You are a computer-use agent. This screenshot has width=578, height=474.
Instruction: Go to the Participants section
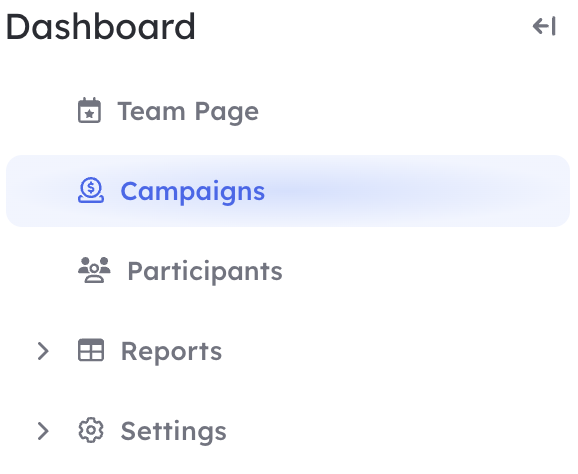click(205, 272)
